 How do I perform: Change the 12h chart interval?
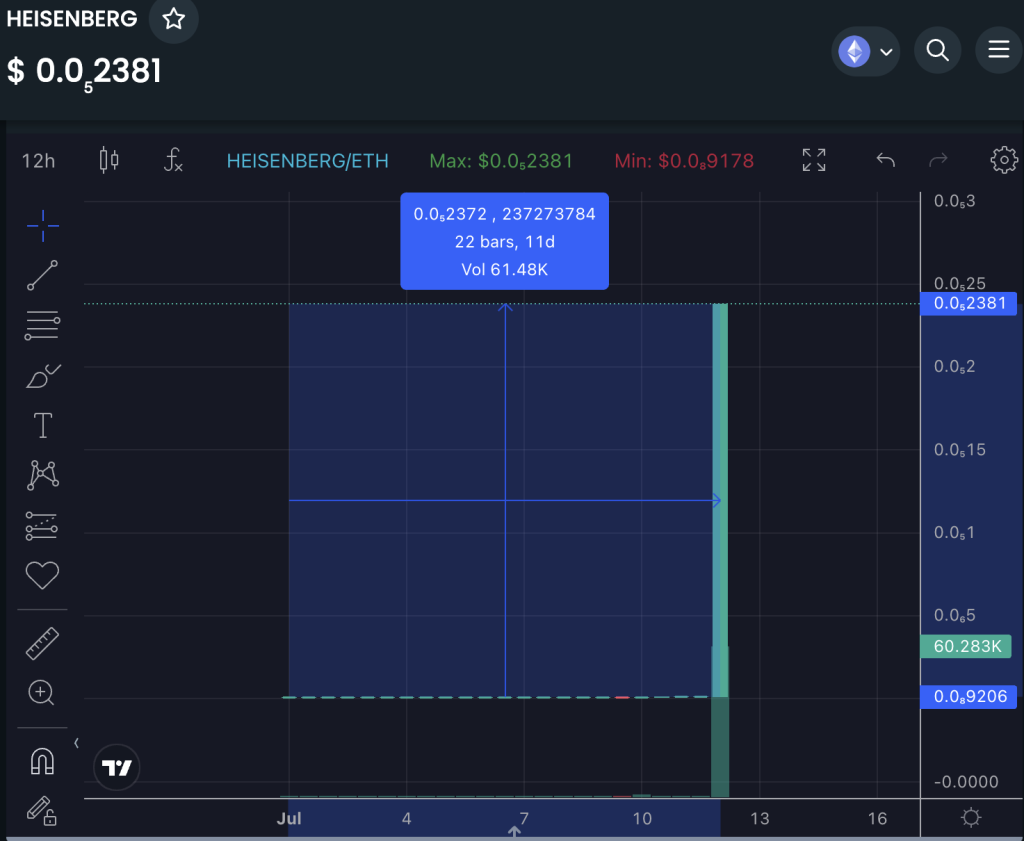[x=38, y=160]
